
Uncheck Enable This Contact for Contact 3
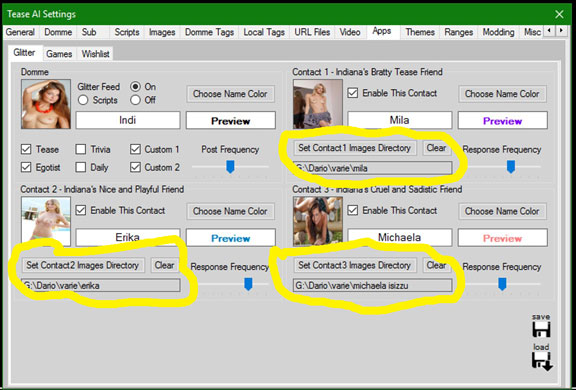click(x=353, y=210)
